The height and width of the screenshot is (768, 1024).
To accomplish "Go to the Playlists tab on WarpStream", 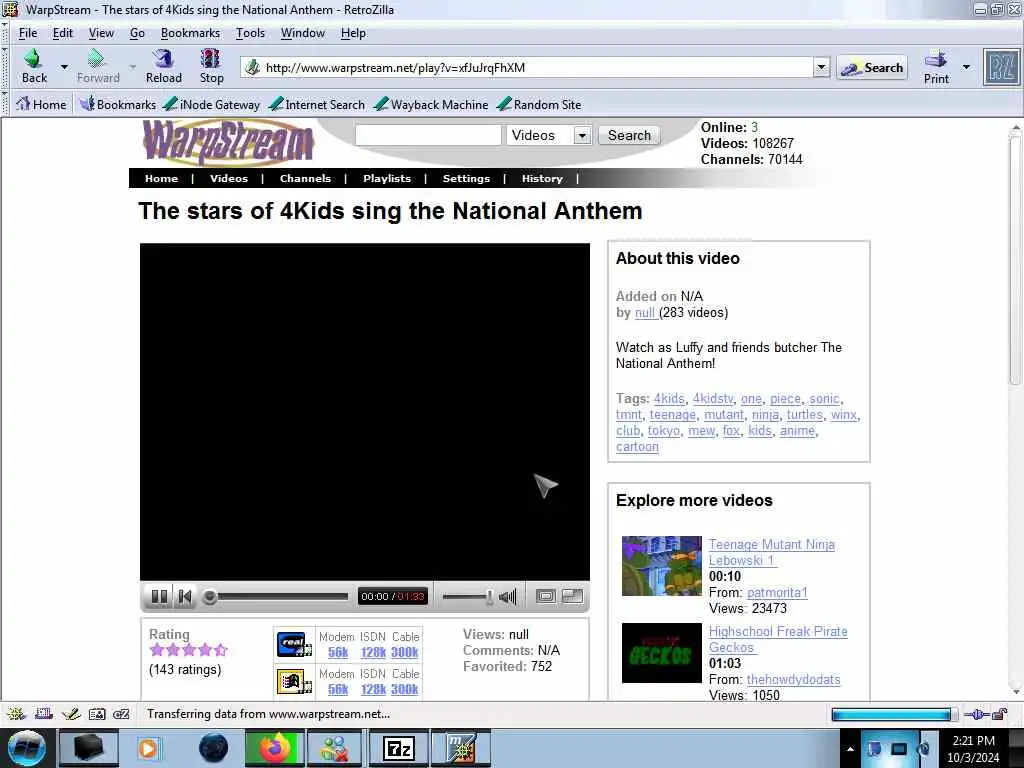I will point(387,178).
